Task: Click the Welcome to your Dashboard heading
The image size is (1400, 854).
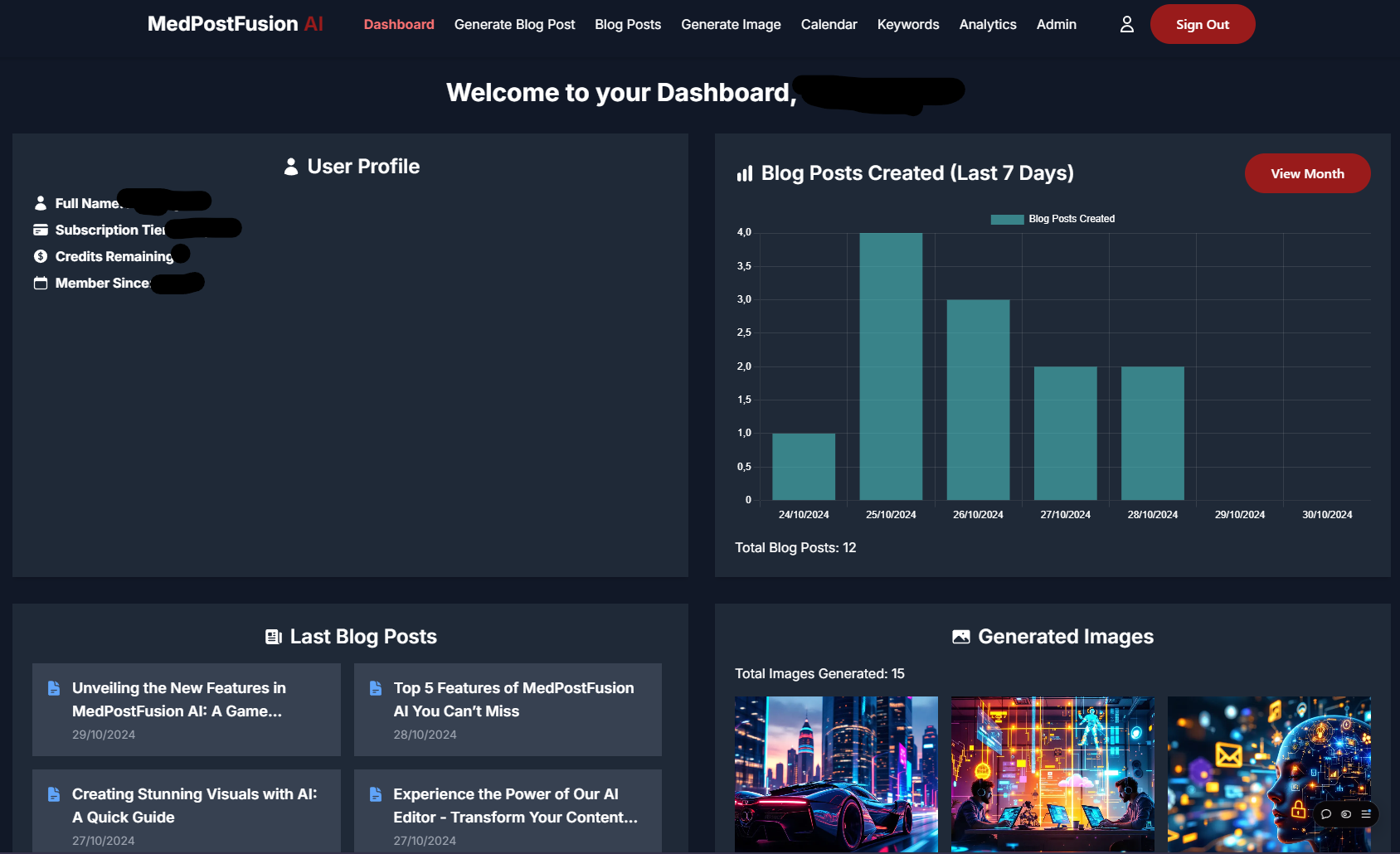Action: 621,93
